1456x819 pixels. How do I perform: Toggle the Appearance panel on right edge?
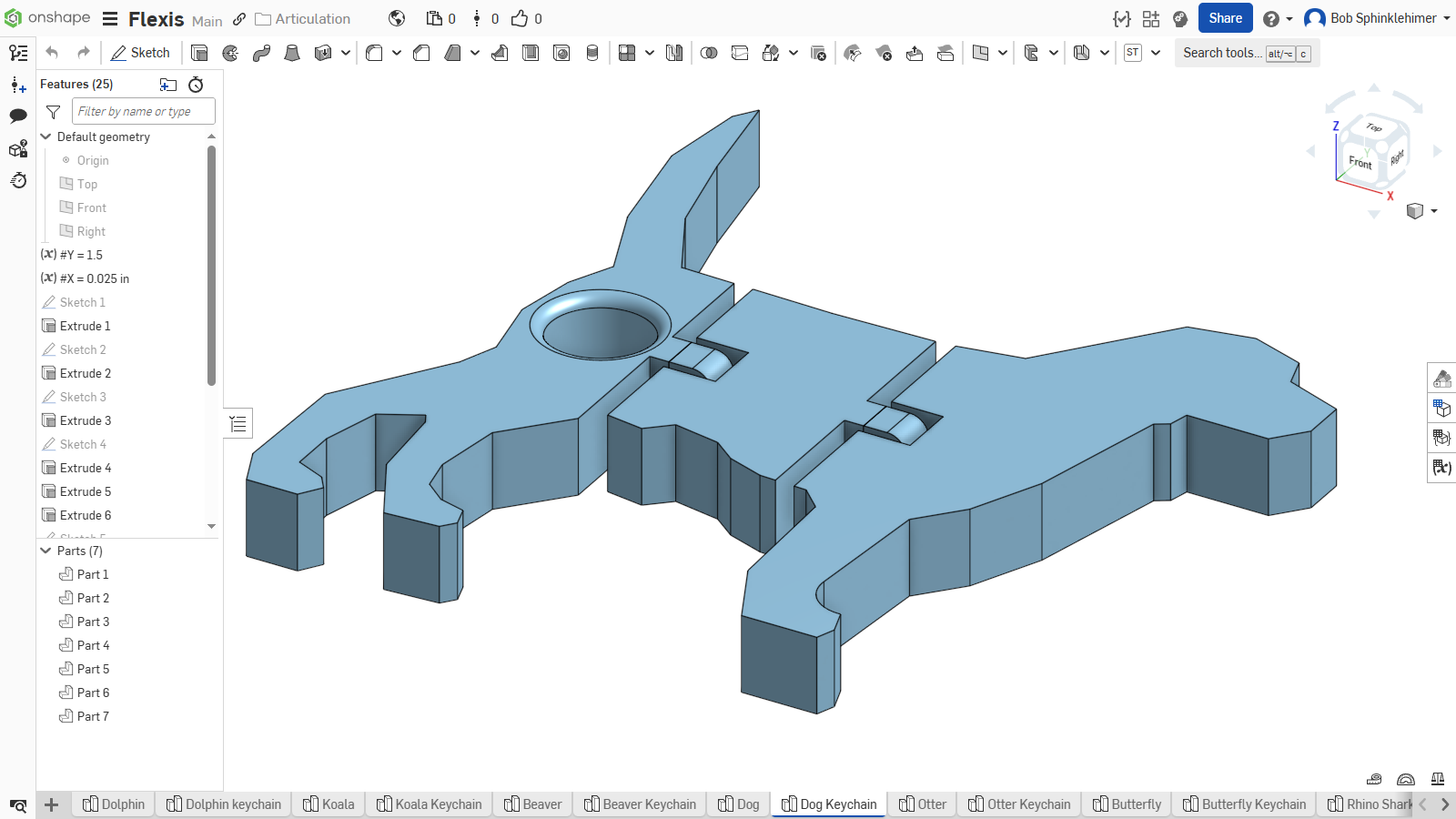(1441, 379)
